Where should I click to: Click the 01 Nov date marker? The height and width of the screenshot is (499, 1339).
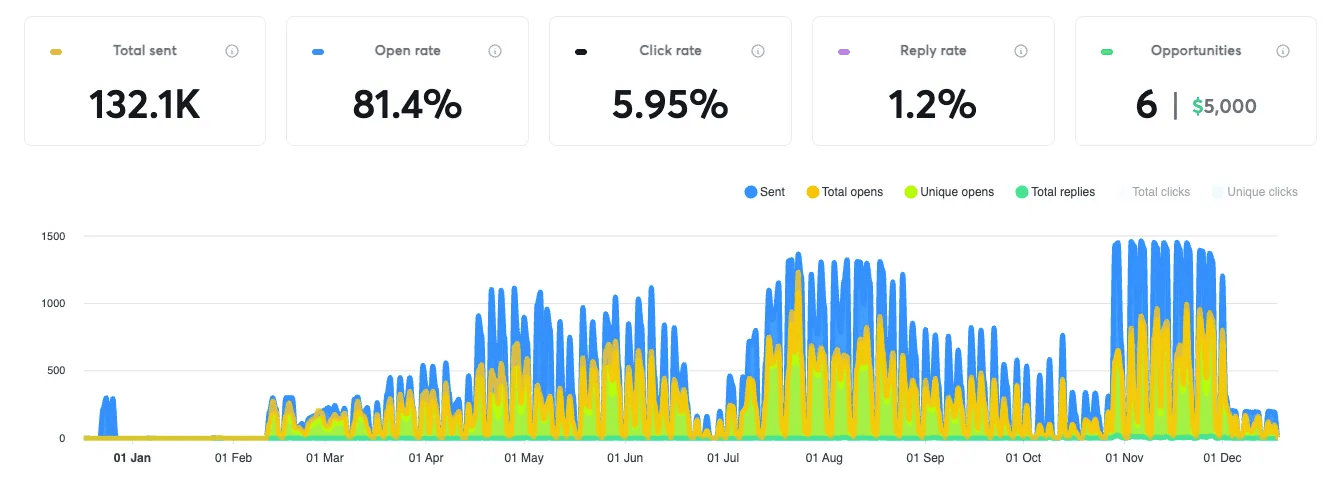tap(1124, 459)
